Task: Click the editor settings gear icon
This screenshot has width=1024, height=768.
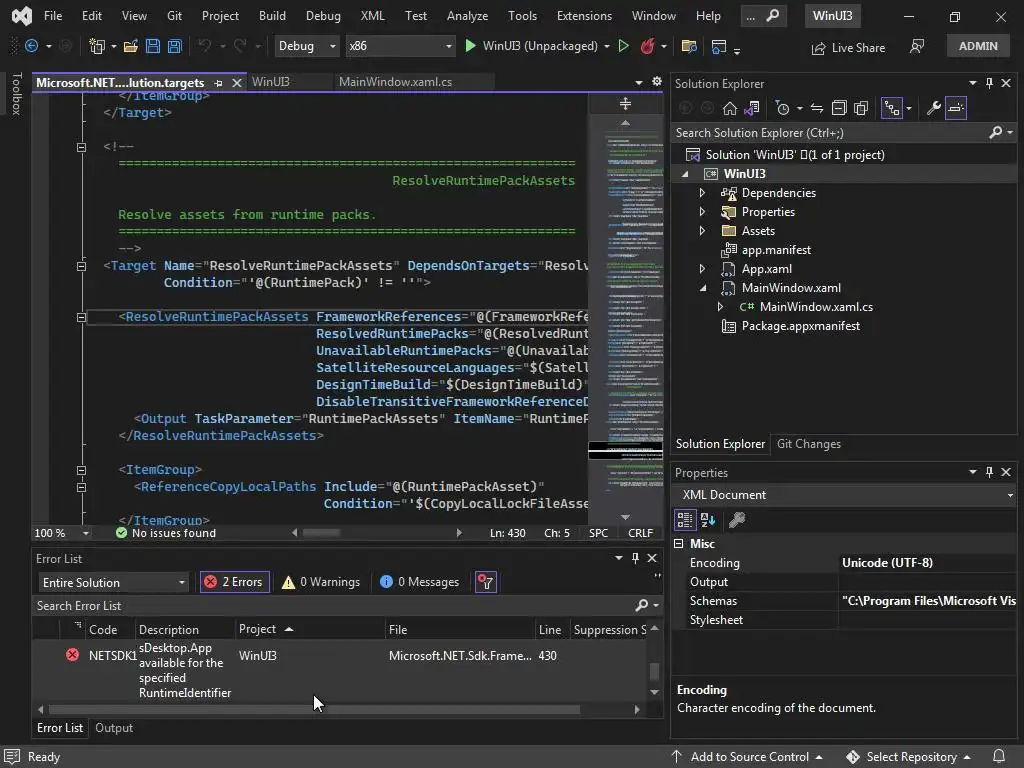Action: [x=657, y=82]
